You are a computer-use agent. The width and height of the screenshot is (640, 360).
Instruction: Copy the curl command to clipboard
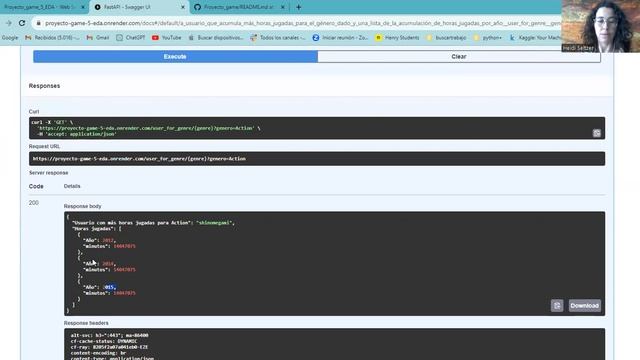point(596,133)
